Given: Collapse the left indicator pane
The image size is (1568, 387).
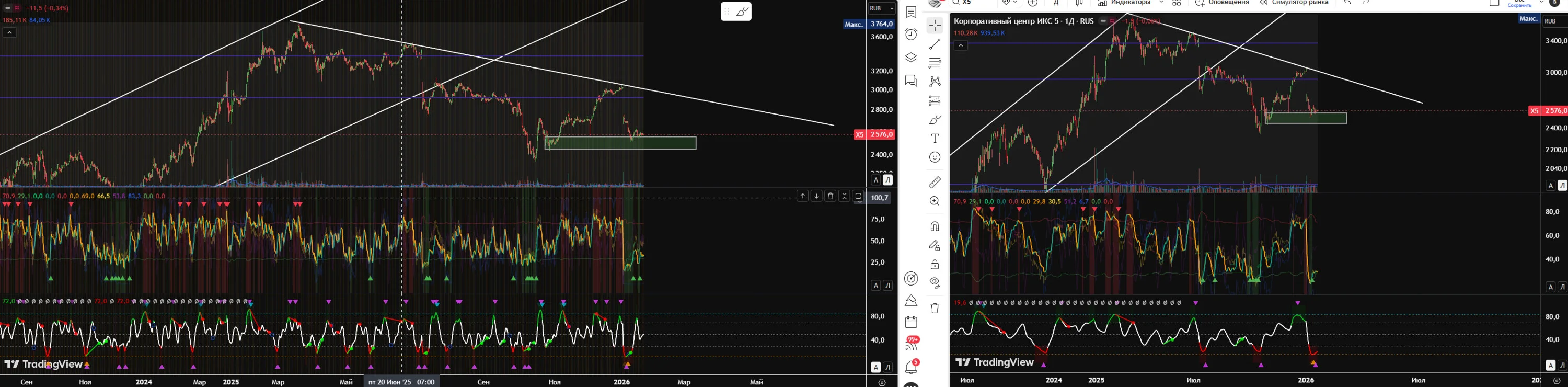Looking at the screenshot, I should (844, 196).
